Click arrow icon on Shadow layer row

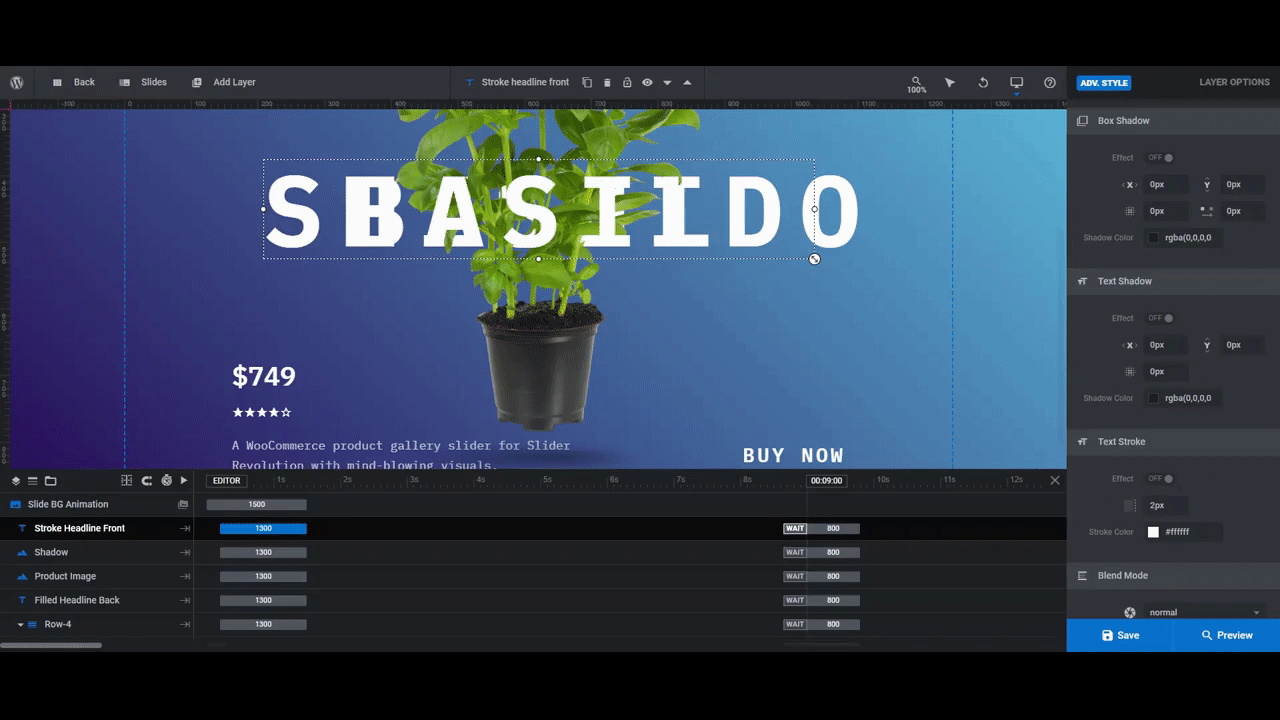point(185,552)
